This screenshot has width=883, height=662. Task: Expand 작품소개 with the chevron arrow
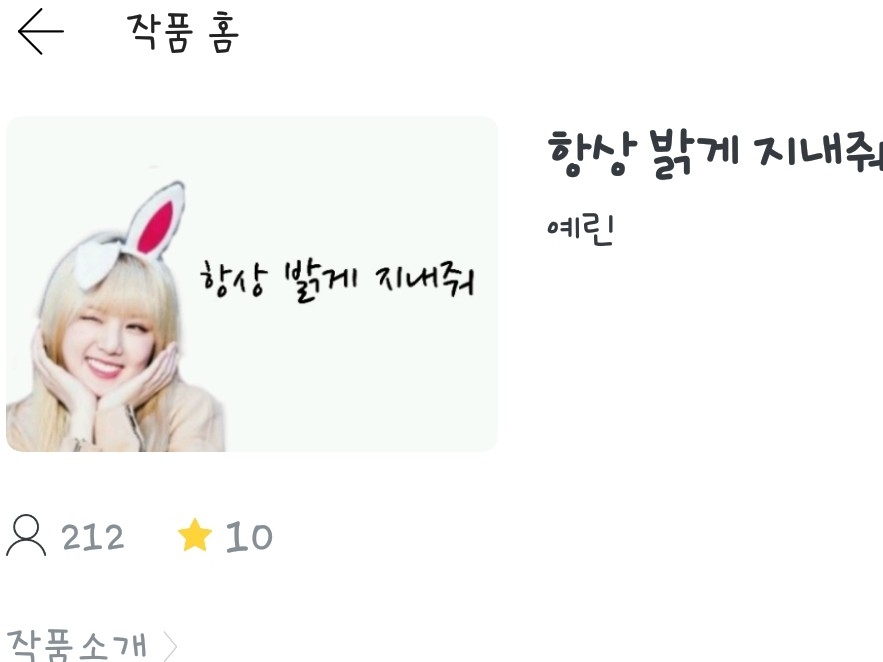pos(170,646)
